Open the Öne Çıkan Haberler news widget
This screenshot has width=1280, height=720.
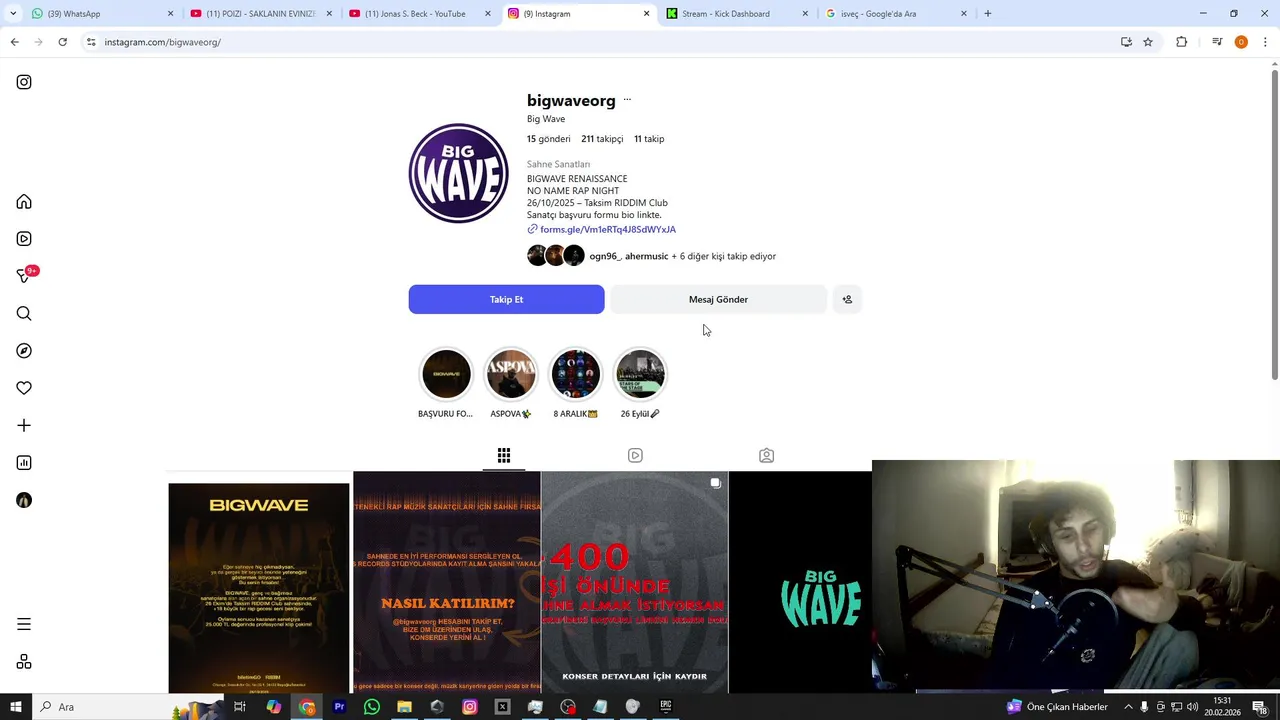click(x=1058, y=707)
